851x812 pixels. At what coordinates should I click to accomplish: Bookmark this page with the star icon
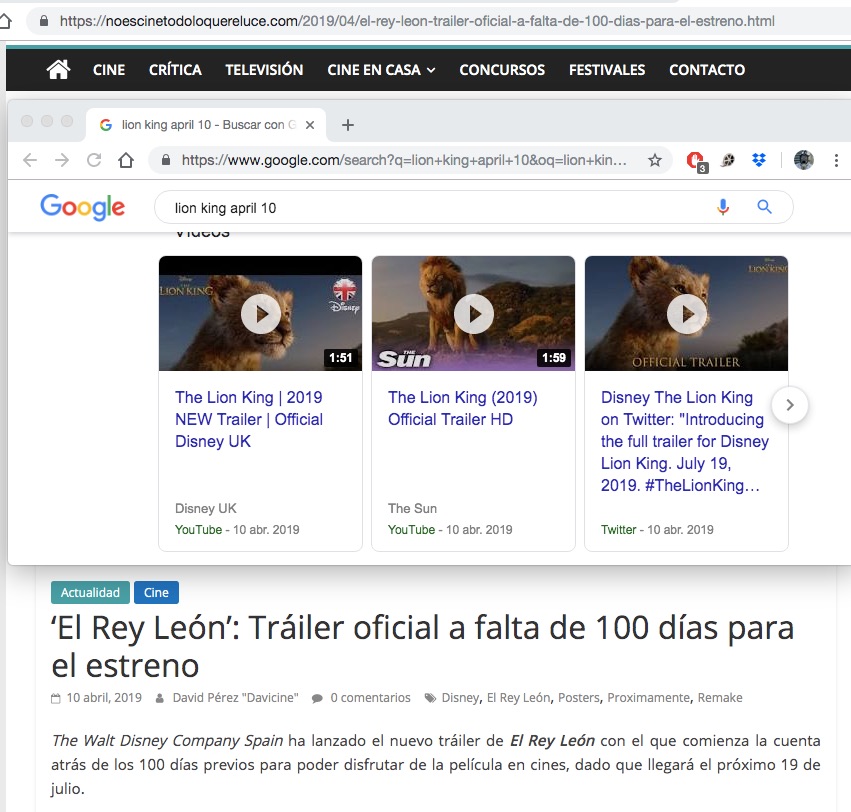click(x=655, y=160)
